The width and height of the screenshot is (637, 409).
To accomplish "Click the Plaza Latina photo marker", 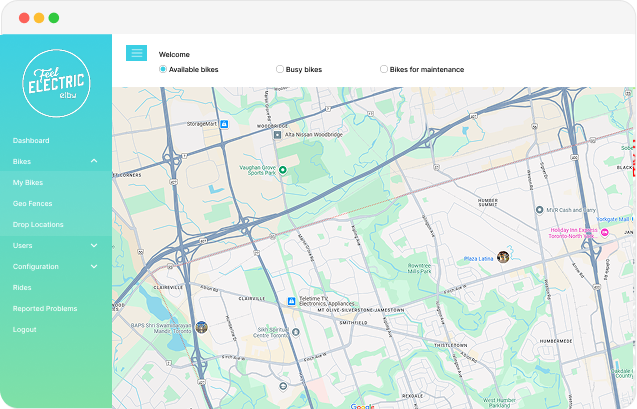I will coord(503,257).
